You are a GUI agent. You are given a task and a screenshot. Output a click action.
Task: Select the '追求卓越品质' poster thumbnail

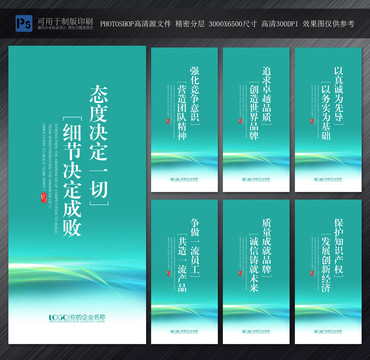pos(256,120)
